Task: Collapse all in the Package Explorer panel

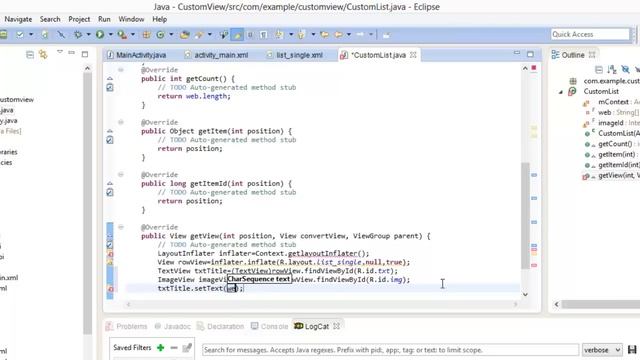Action: 30,55
